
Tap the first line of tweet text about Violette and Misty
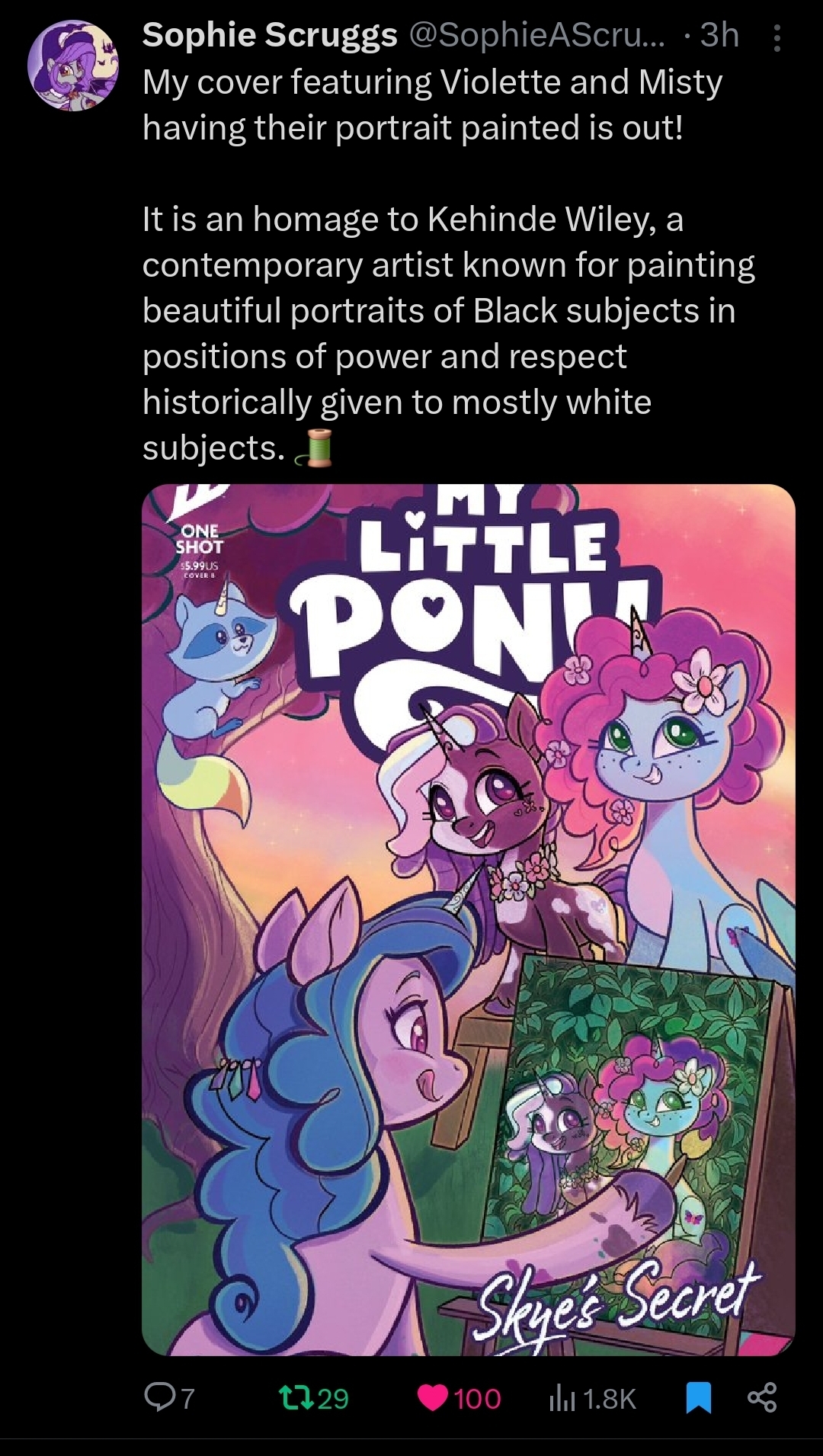[x=432, y=82]
